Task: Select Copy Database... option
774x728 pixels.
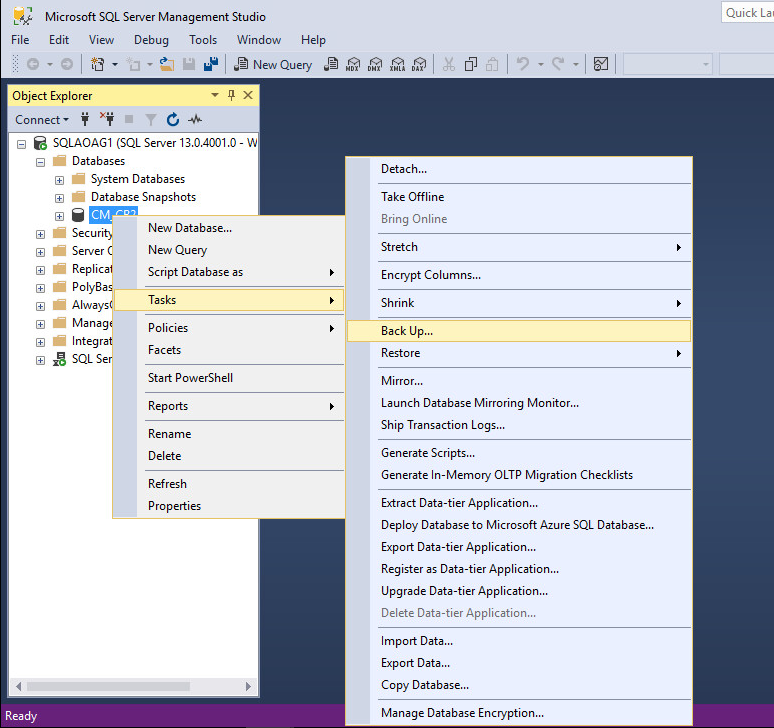Action: [x=519, y=685]
